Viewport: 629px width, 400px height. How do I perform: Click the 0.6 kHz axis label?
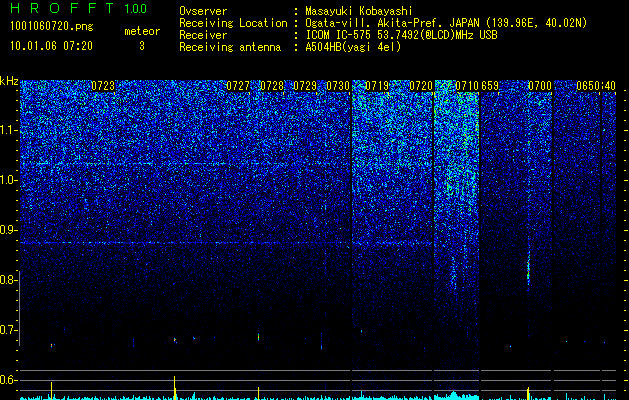click(8, 380)
